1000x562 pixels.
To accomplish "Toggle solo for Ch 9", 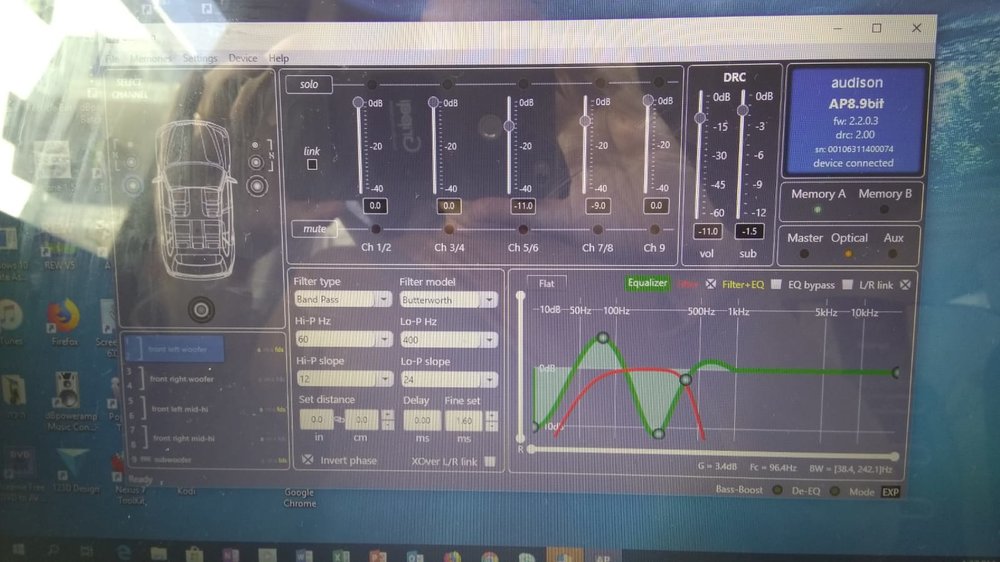I will tap(659, 82).
